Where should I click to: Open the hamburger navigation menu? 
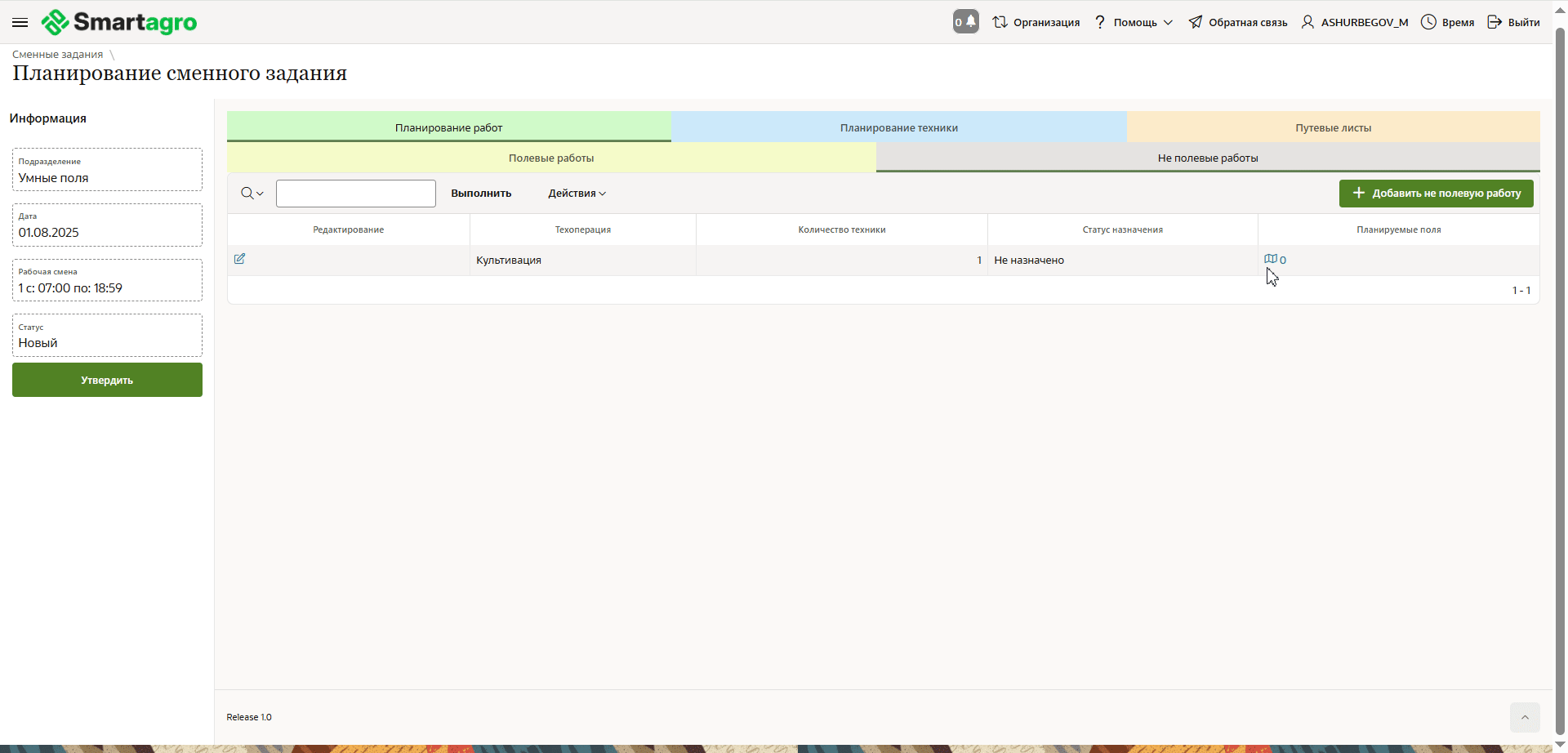pyautogui.click(x=20, y=22)
